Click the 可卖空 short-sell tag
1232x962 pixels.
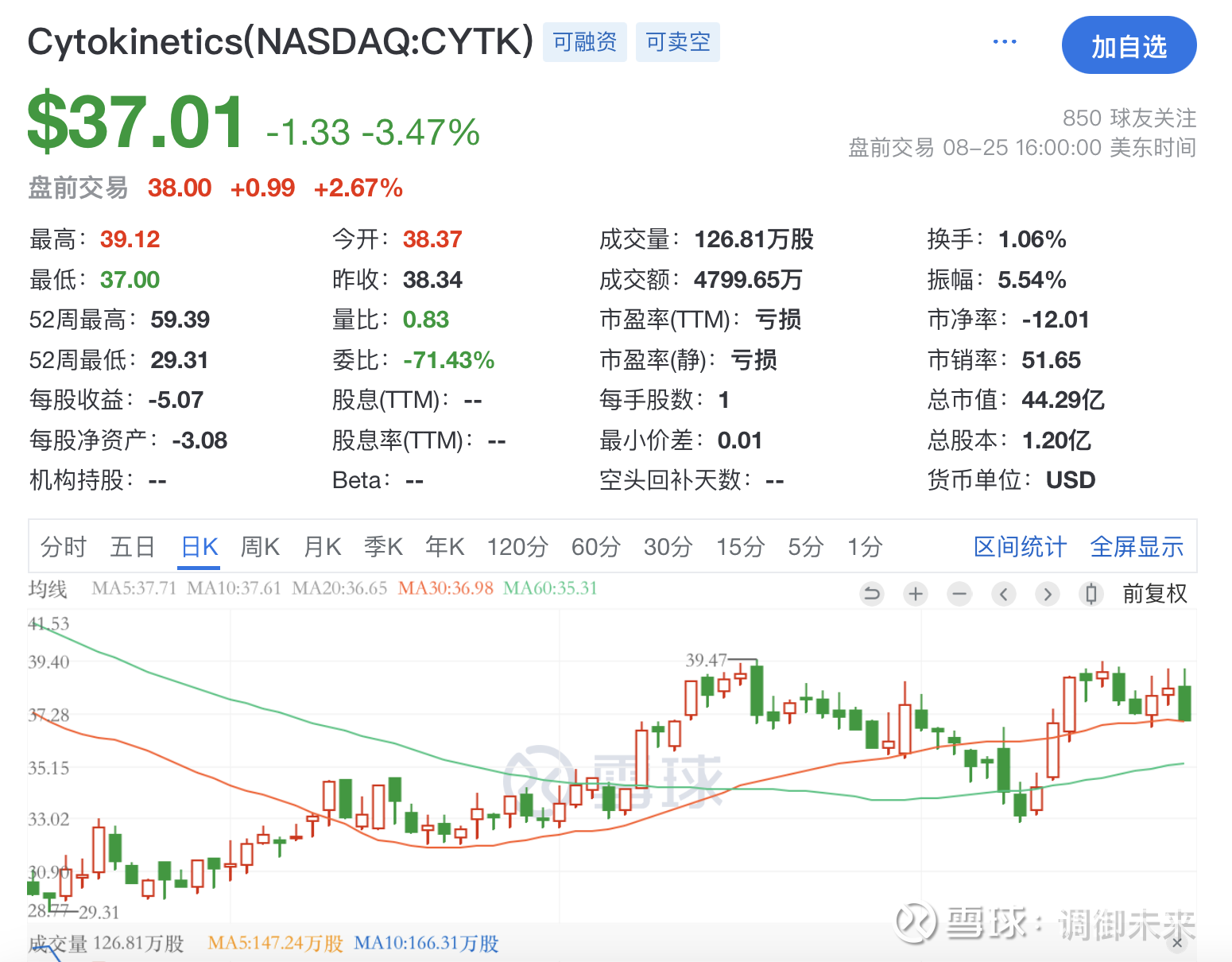[678, 42]
